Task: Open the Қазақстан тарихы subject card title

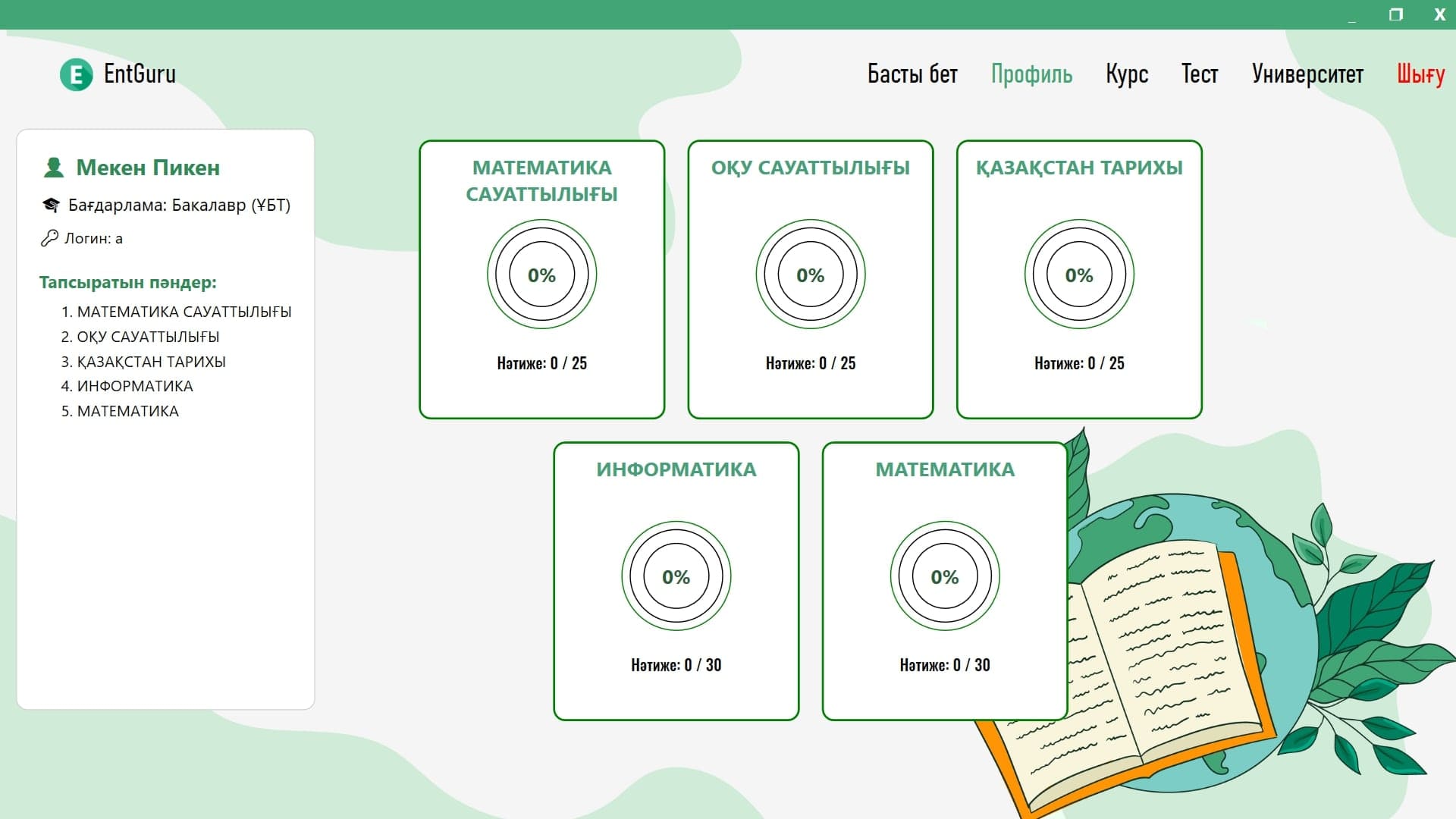Action: (x=1078, y=168)
